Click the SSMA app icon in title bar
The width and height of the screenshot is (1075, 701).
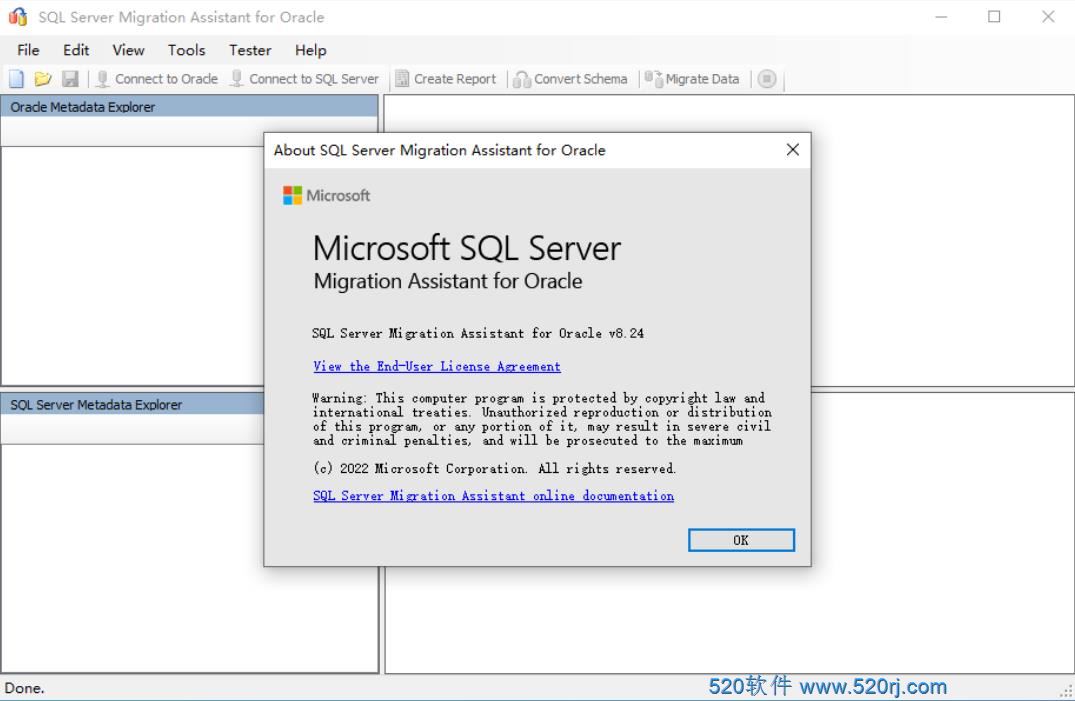coord(18,16)
